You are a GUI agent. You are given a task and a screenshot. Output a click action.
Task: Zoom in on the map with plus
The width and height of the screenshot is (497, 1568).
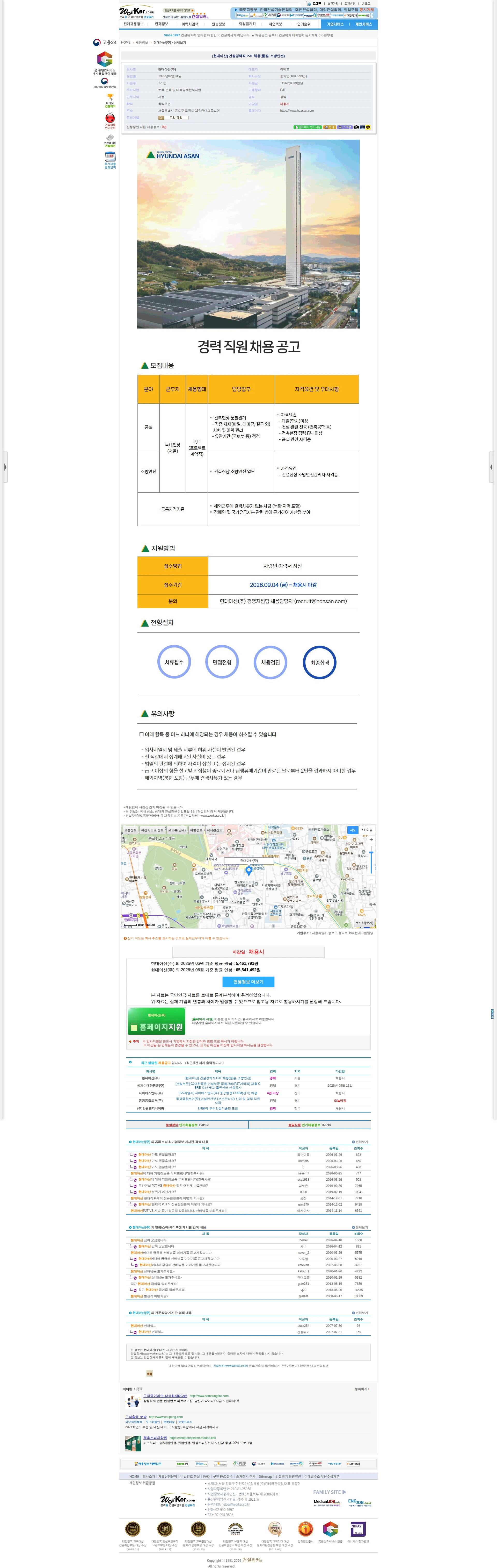(x=371, y=839)
